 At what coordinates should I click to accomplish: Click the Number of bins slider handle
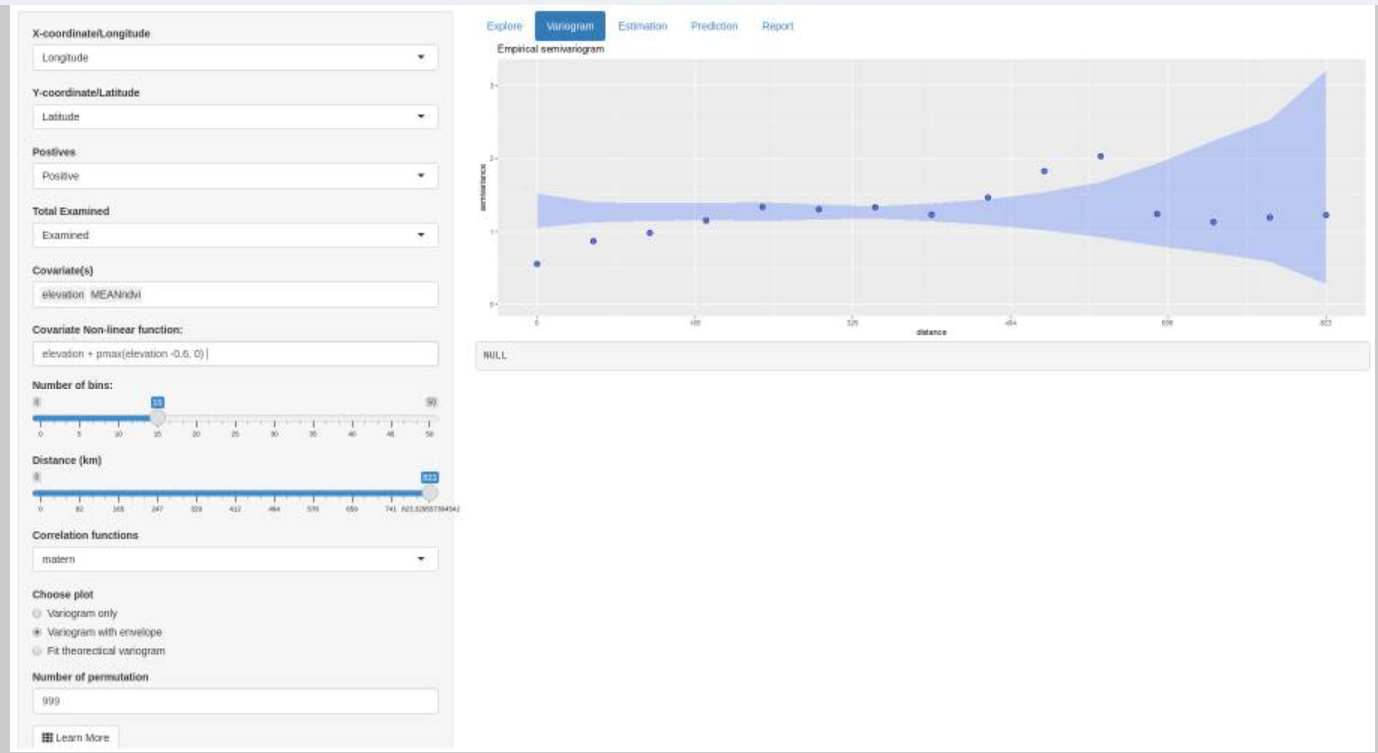point(157,418)
